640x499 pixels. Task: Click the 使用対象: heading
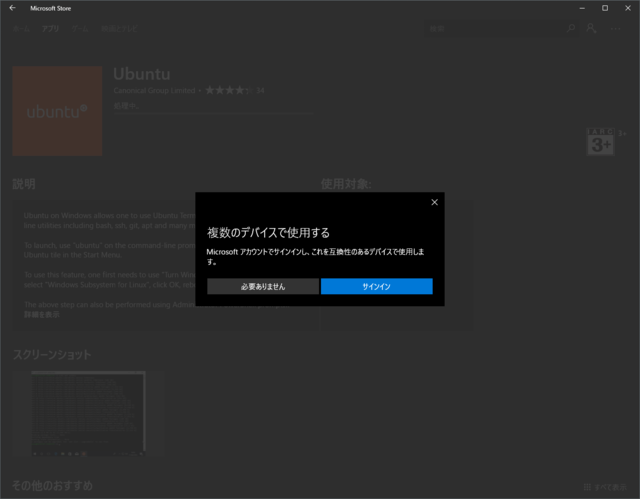pos(346,184)
